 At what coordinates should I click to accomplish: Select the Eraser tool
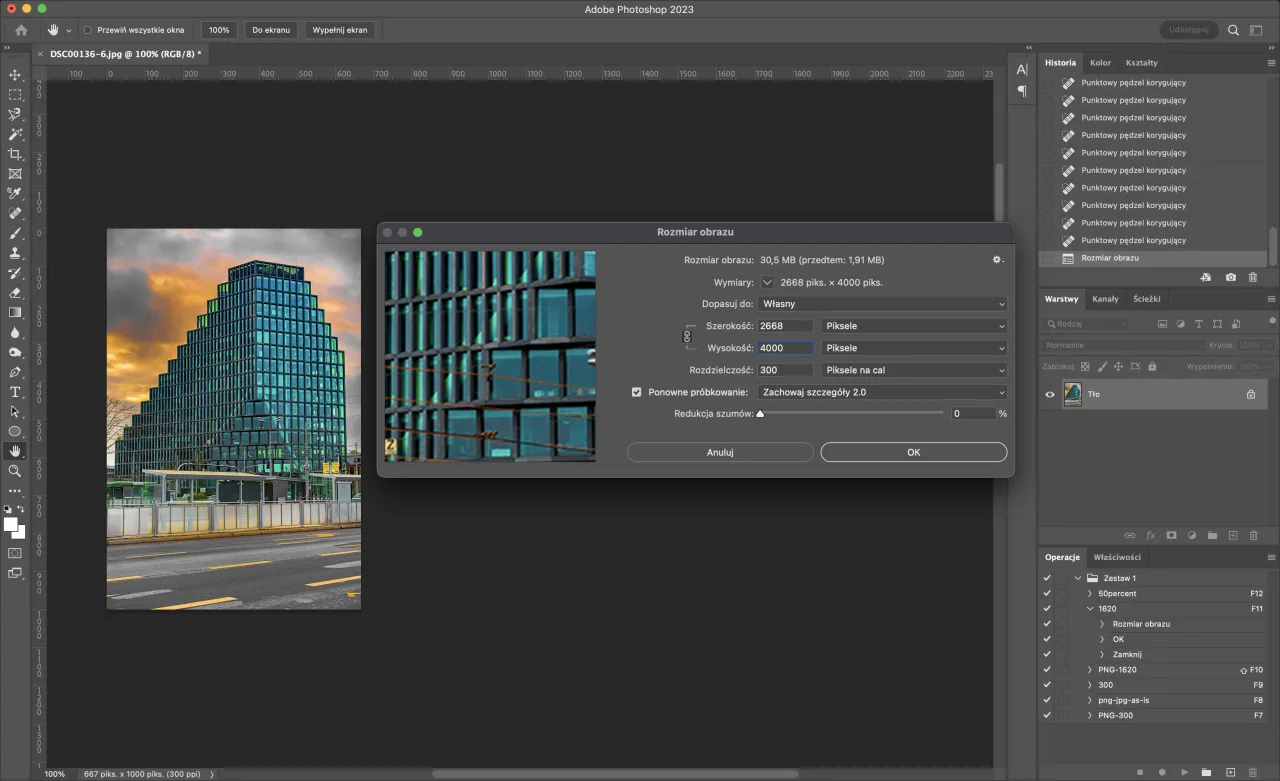click(x=15, y=293)
